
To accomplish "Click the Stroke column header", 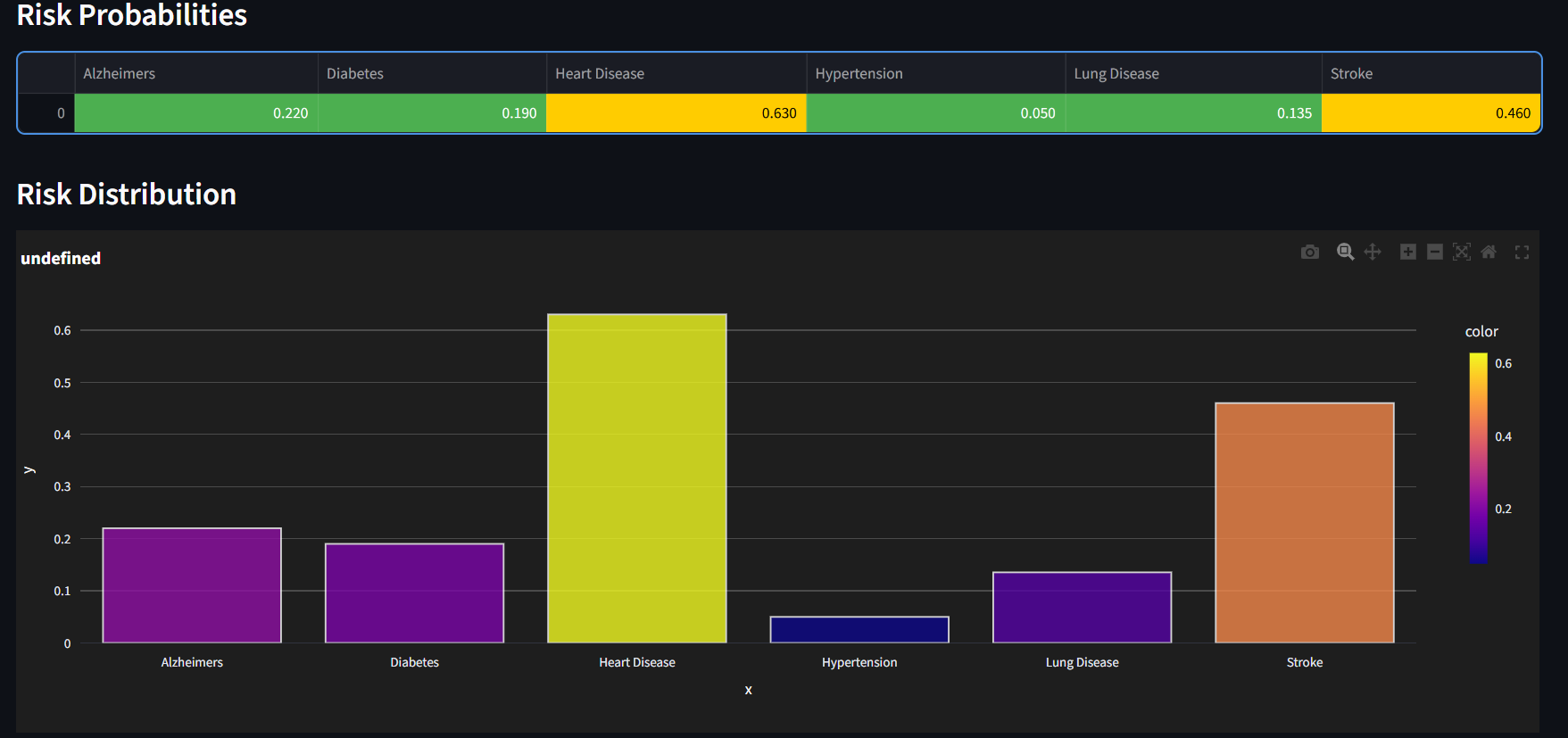I will 1431,73.
